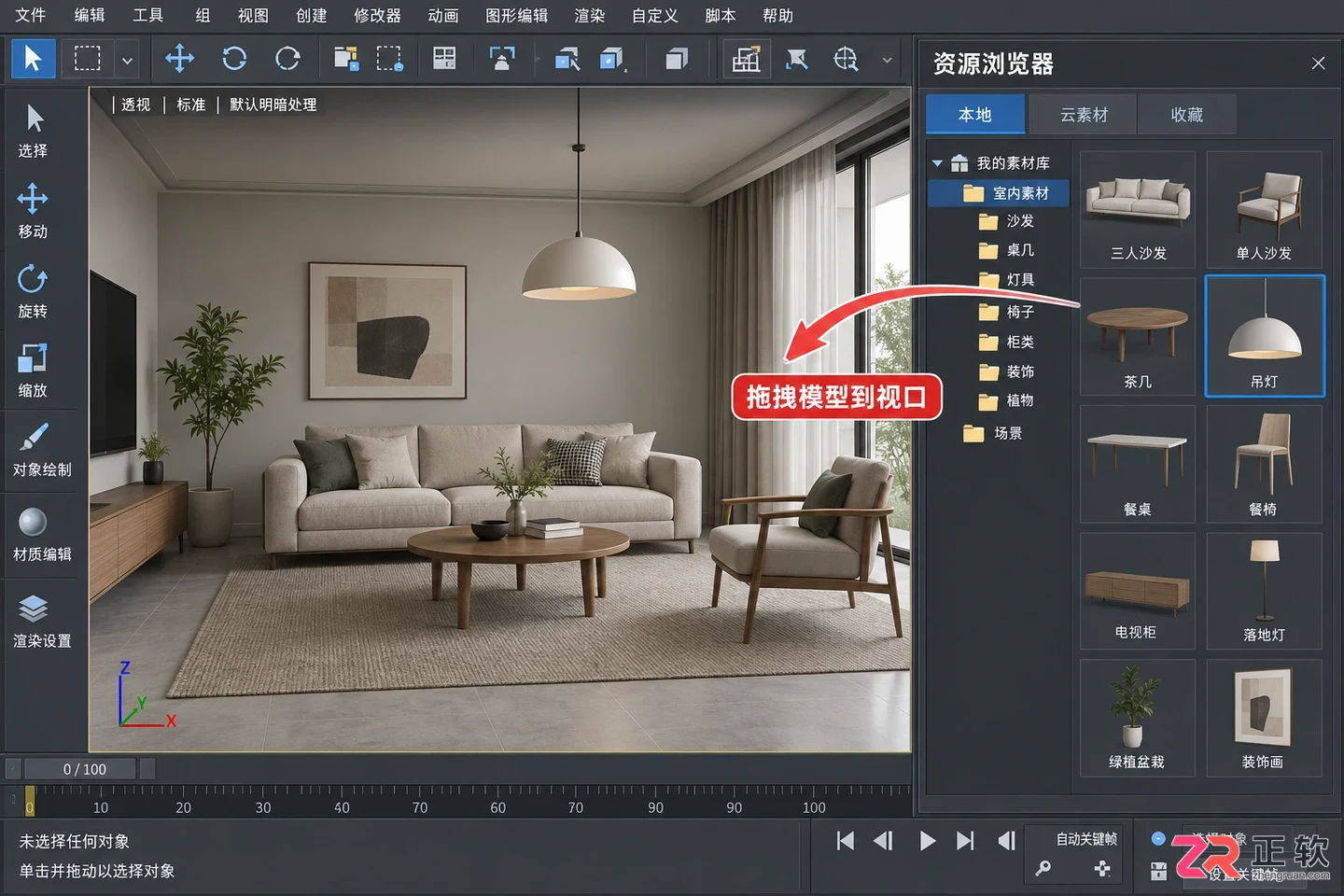Image resolution: width=1344 pixels, height=896 pixels.
Task: Open the 修改器 menu
Action: 377,16
